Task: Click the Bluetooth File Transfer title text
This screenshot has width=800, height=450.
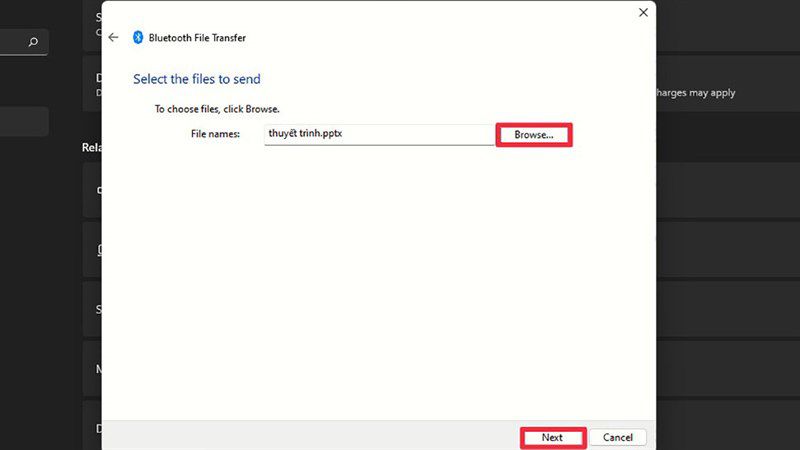Action: tap(197, 38)
